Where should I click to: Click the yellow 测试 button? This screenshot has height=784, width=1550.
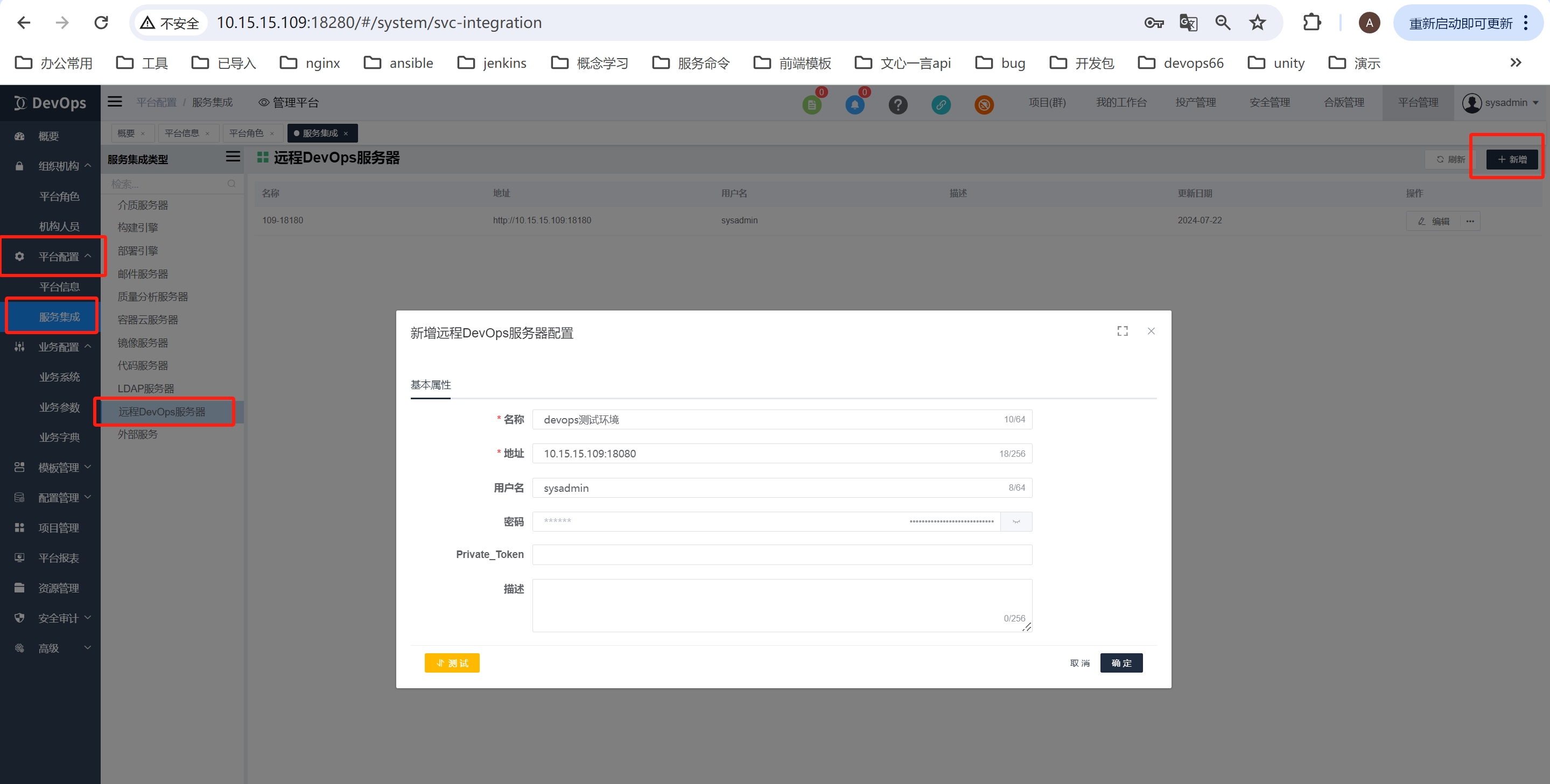452,662
